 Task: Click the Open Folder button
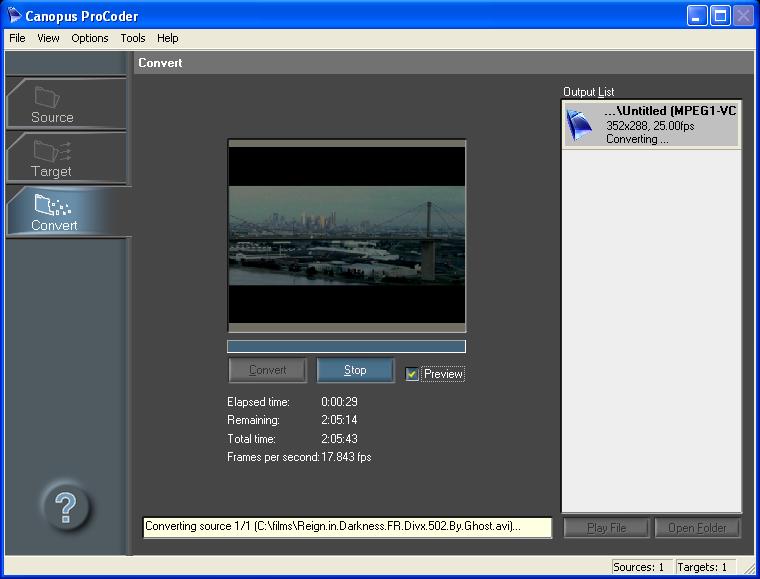697,528
